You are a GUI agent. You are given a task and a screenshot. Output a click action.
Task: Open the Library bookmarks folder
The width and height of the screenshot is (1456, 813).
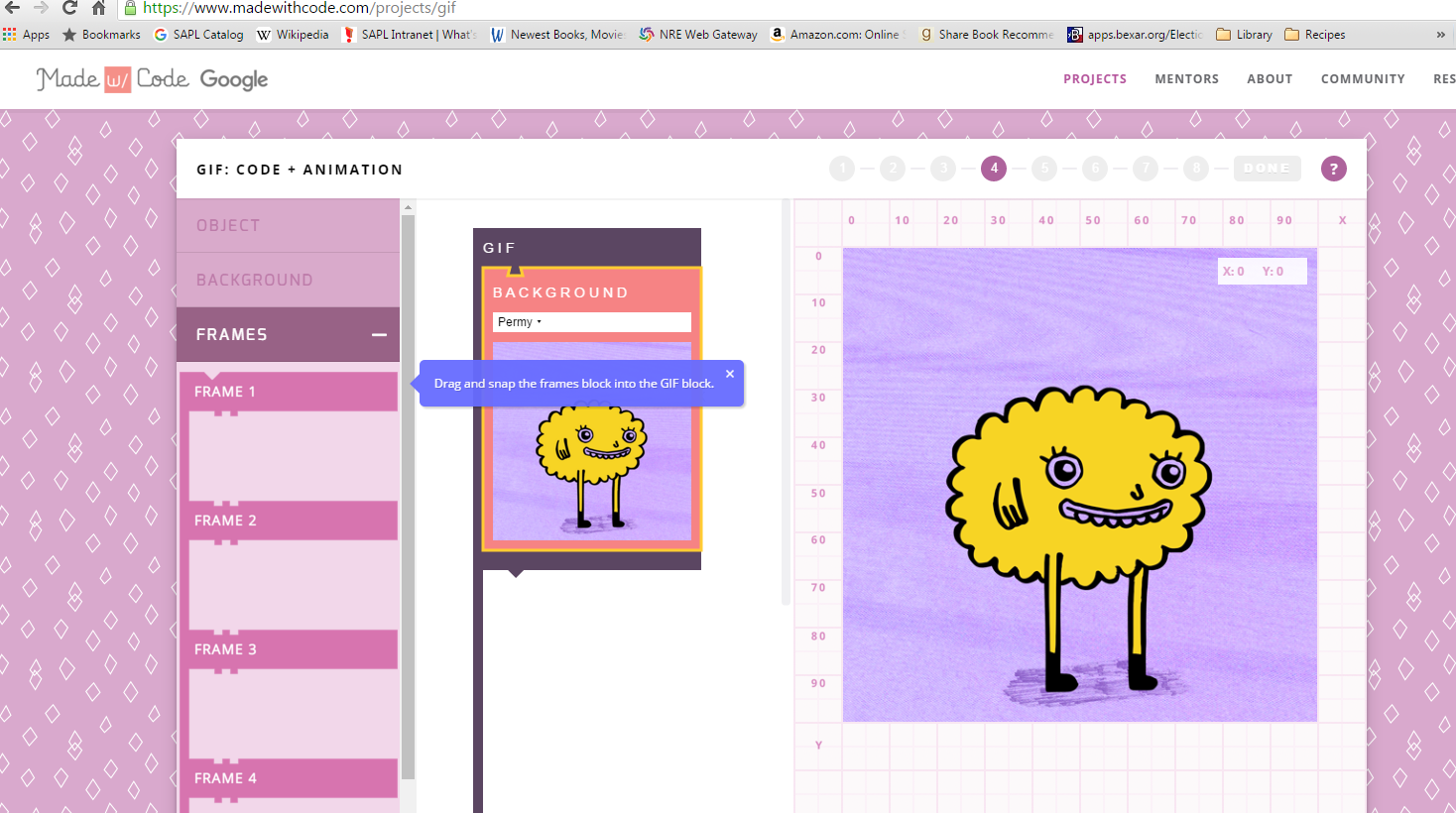[1244, 35]
